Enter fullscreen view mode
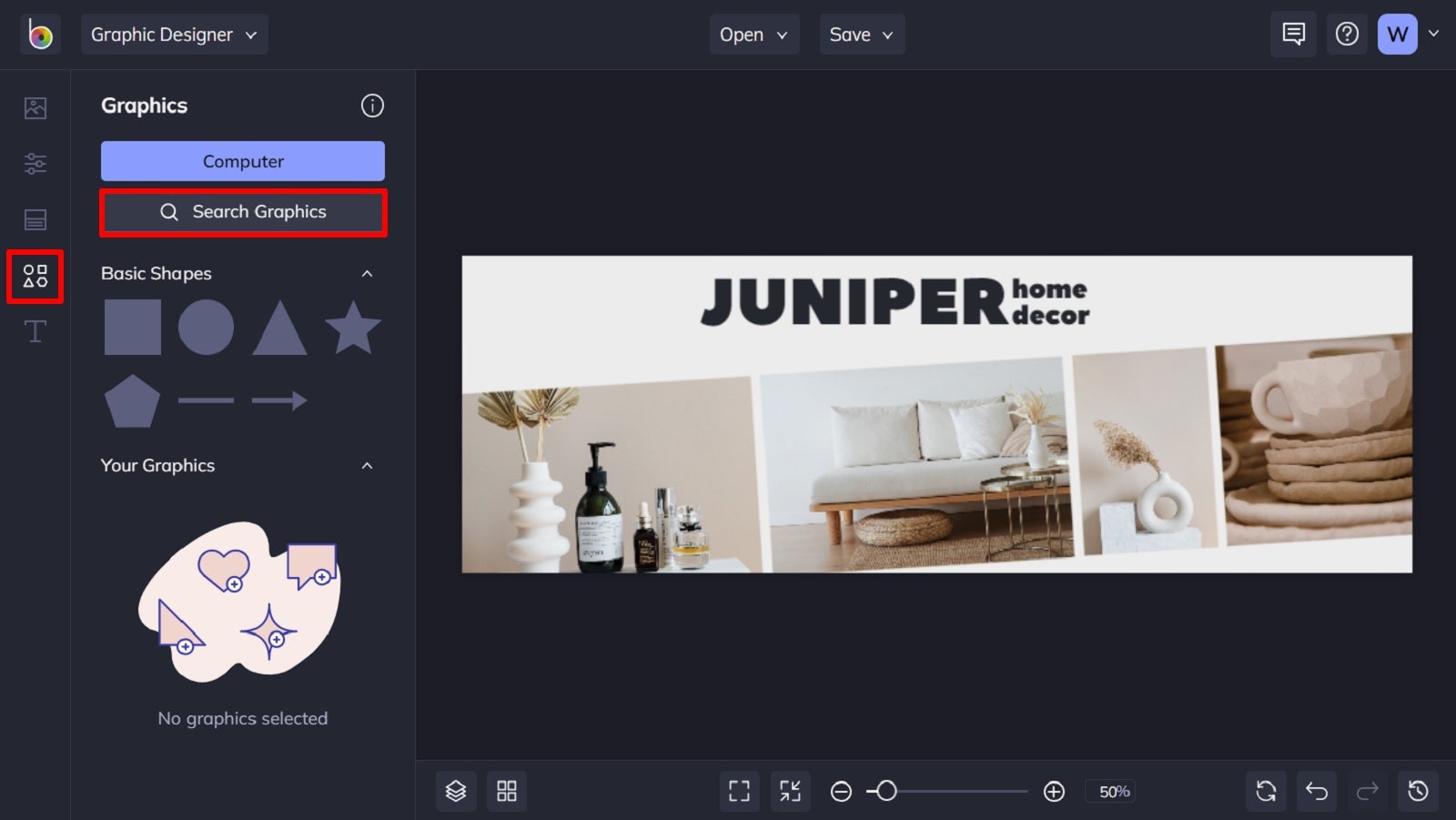This screenshot has width=1456, height=820. click(x=739, y=791)
